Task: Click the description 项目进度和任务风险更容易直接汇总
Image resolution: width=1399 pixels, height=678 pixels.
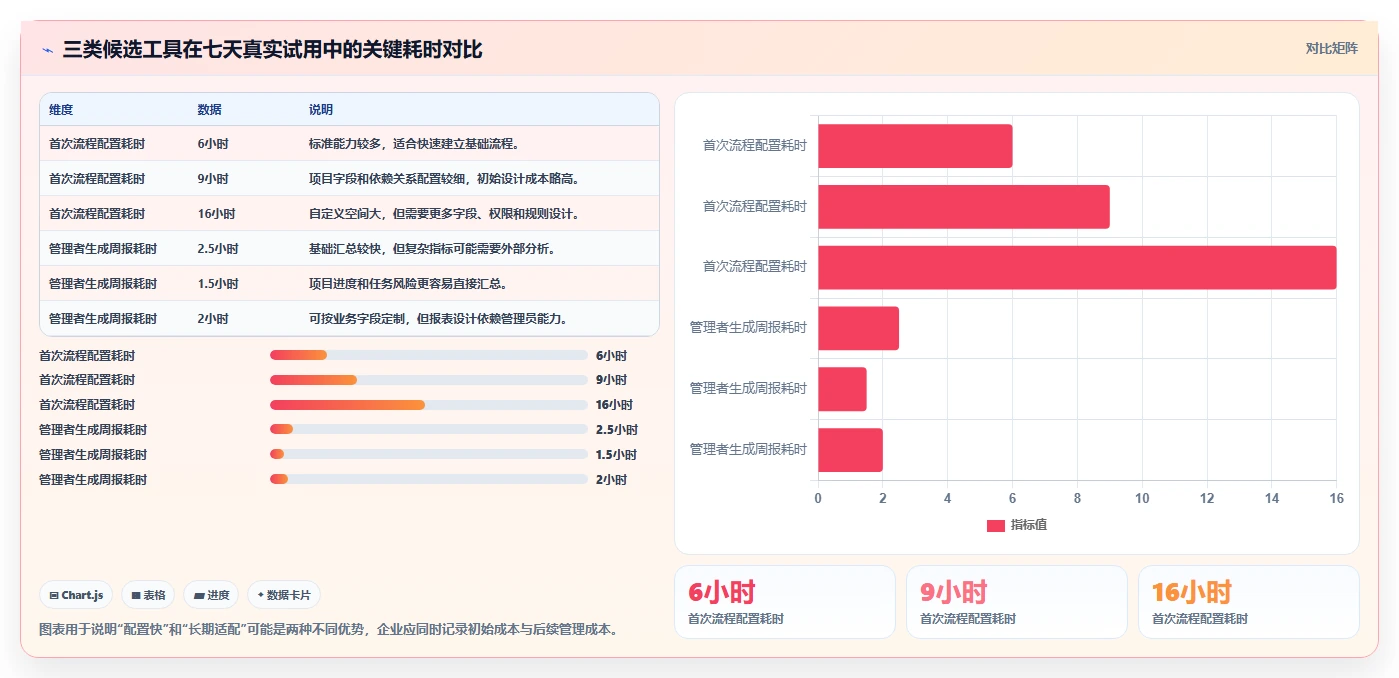Action: click(409, 284)
